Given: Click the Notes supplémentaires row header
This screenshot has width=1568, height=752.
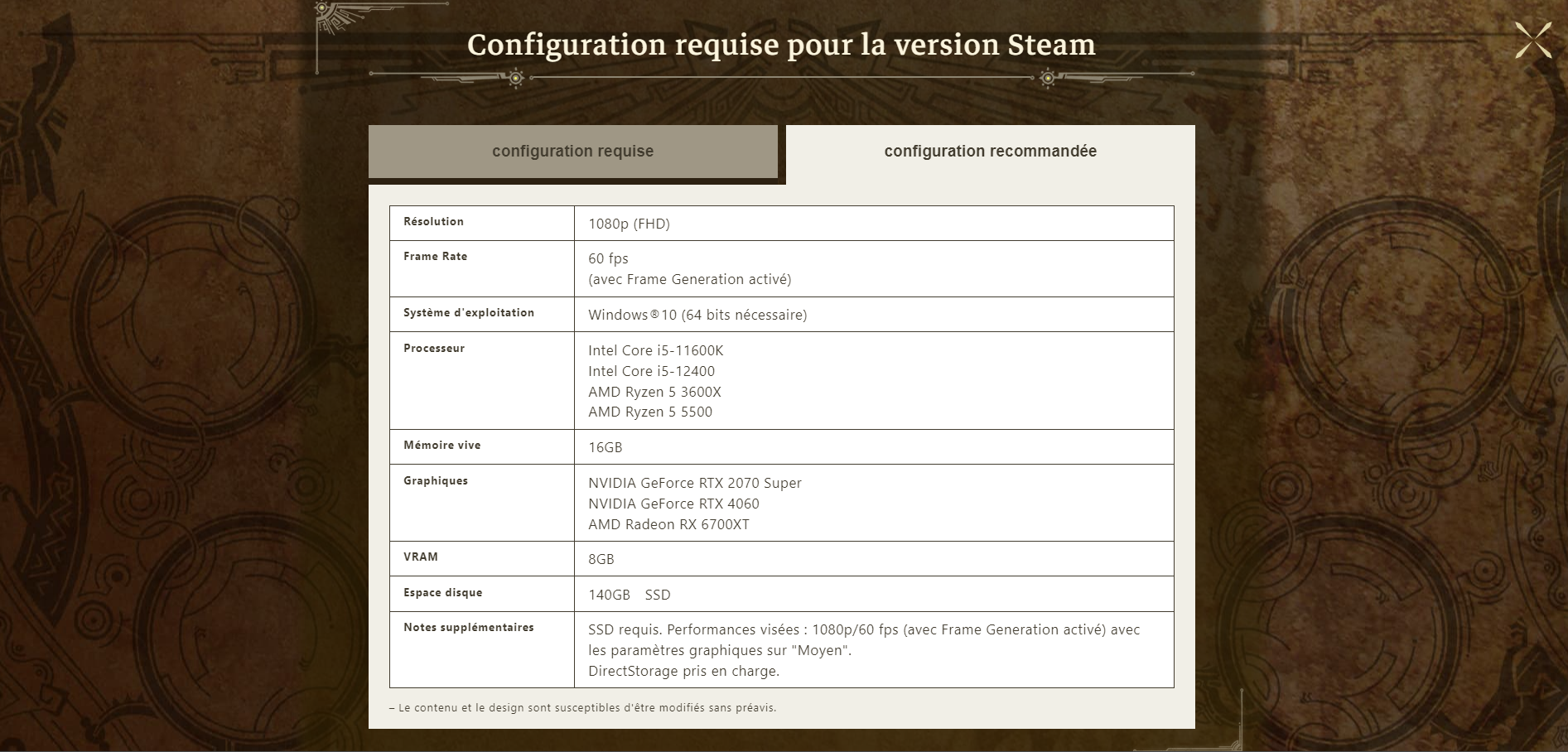Looking at the screenshot, I should point(468,628).
